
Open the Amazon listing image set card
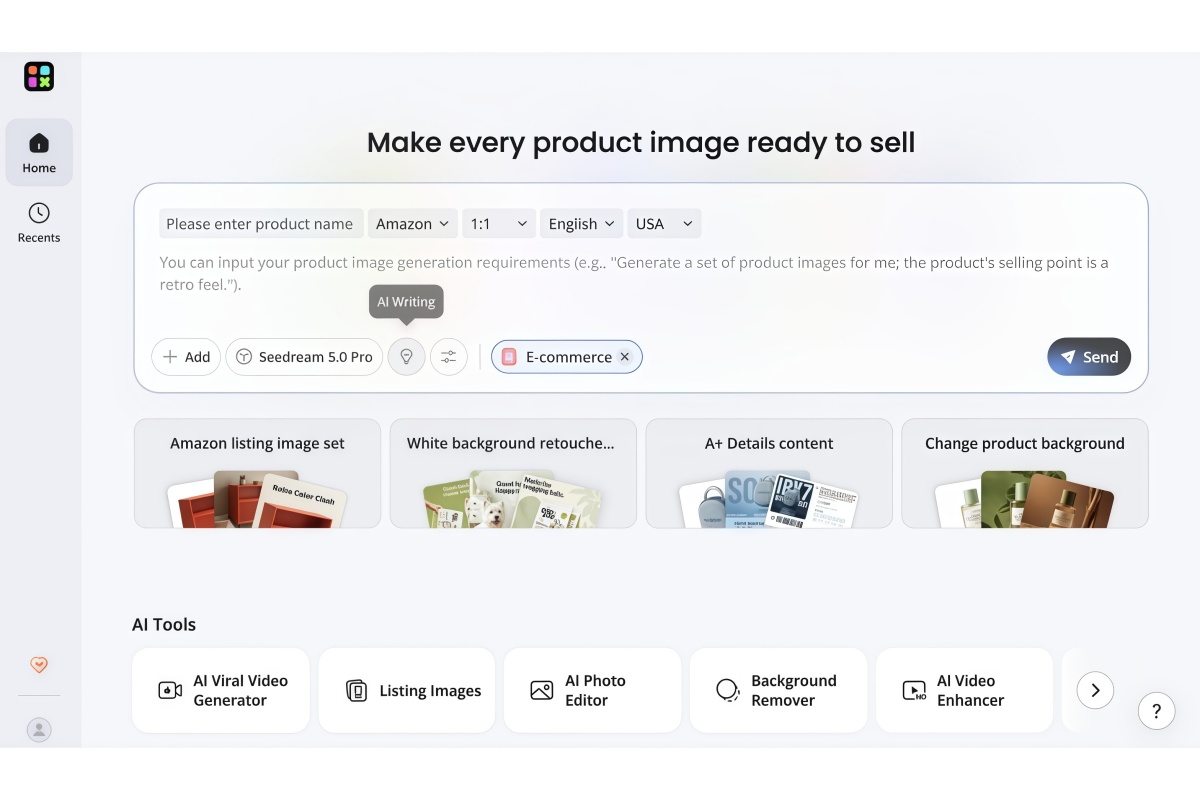tap(257, 473)
